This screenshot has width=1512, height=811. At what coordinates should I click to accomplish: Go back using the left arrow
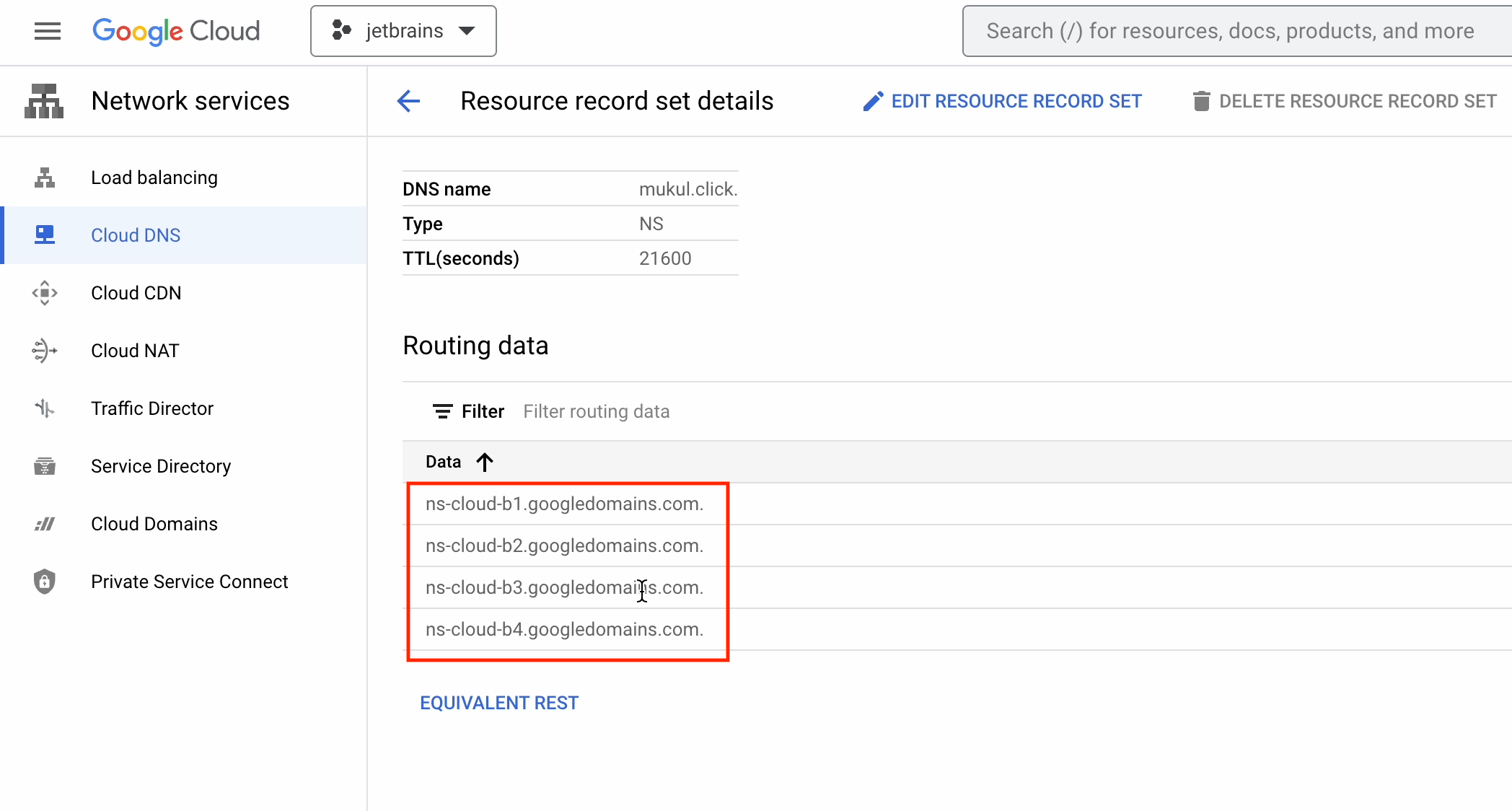click(x=408, y=101)
